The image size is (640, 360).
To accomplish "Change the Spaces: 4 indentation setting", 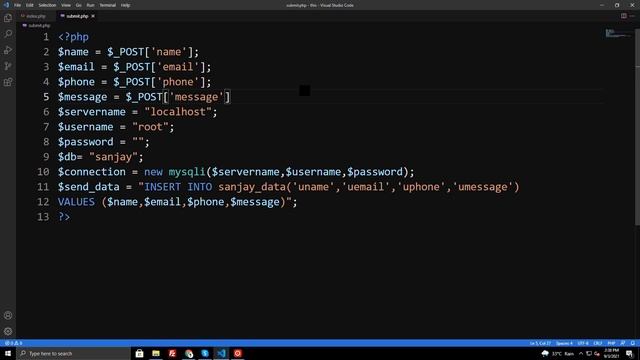I will point(564,343).
